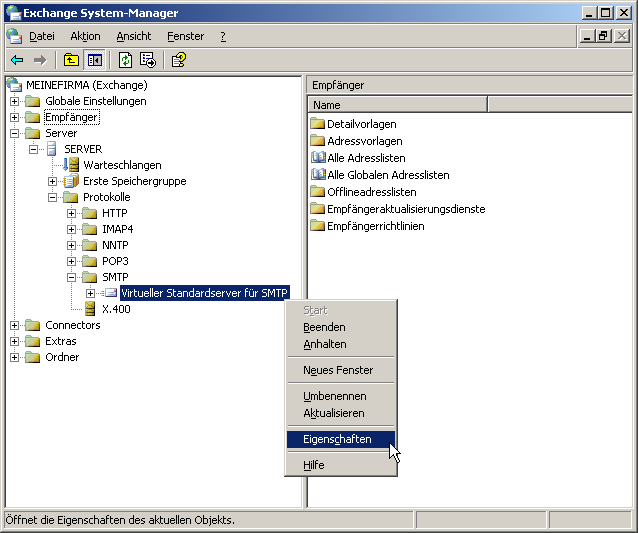Collapse the SMTP protocol node

[x=71, y=277]
